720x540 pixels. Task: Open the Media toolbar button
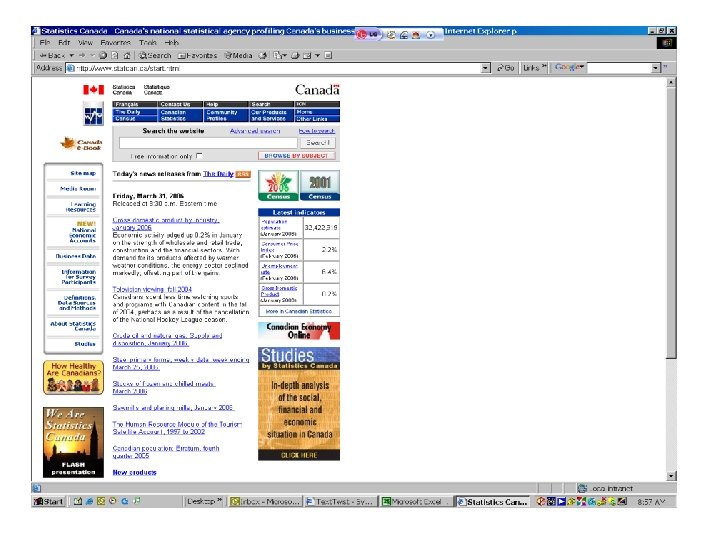(238, 56)
